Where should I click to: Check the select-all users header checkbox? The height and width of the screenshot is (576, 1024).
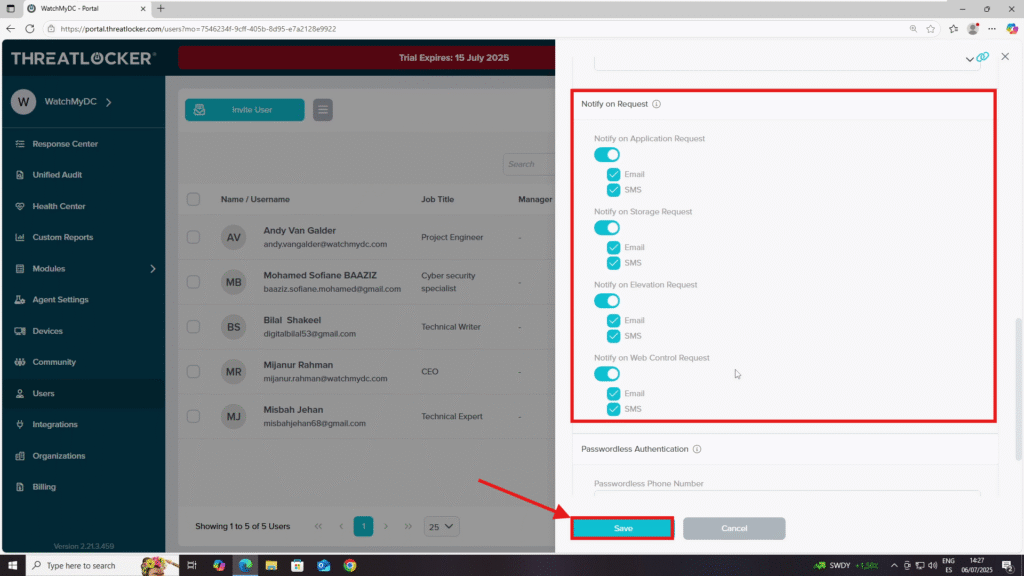tap(193, 199)
